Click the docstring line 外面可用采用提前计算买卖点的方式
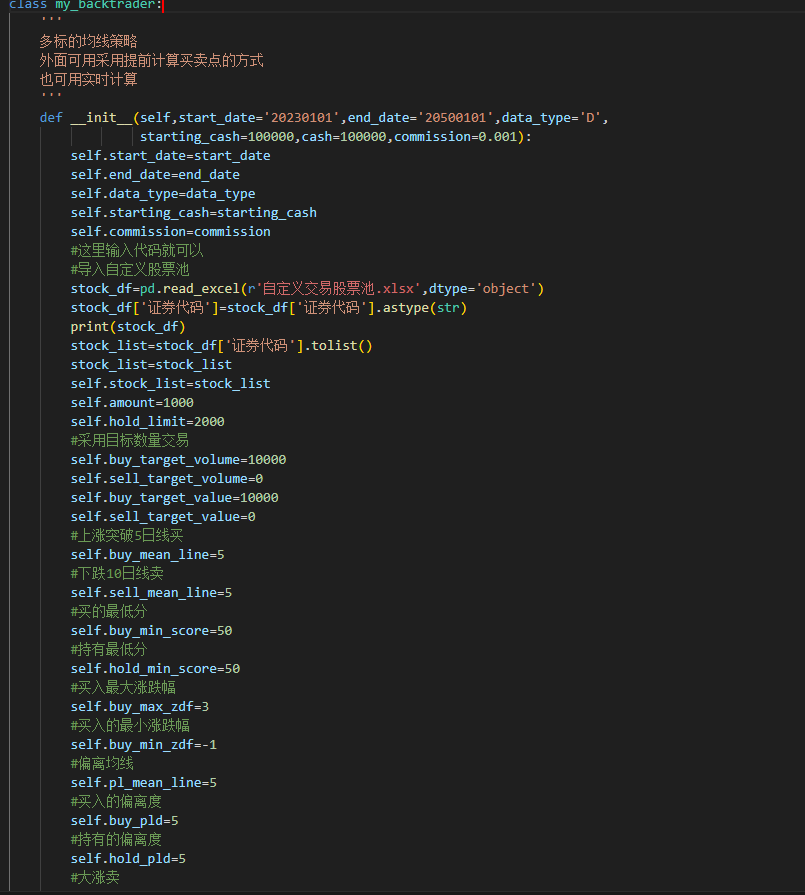 (151, 61)
